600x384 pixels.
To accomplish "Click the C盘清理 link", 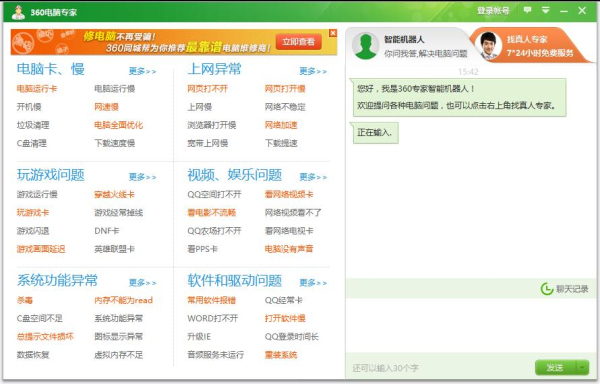I will (x=31, y=143).
